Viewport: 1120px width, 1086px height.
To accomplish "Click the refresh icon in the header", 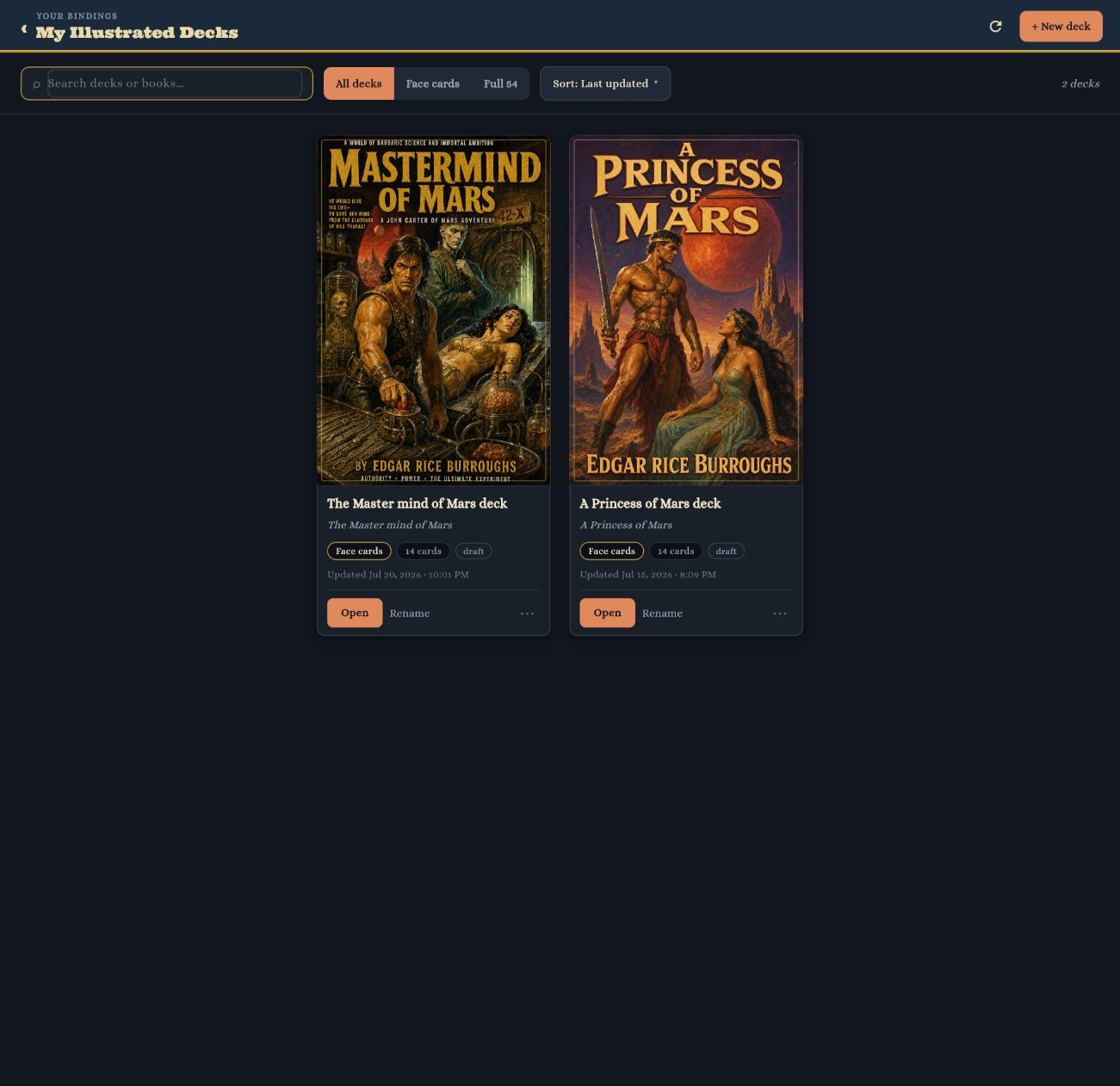I will click(x=995, y=27).
